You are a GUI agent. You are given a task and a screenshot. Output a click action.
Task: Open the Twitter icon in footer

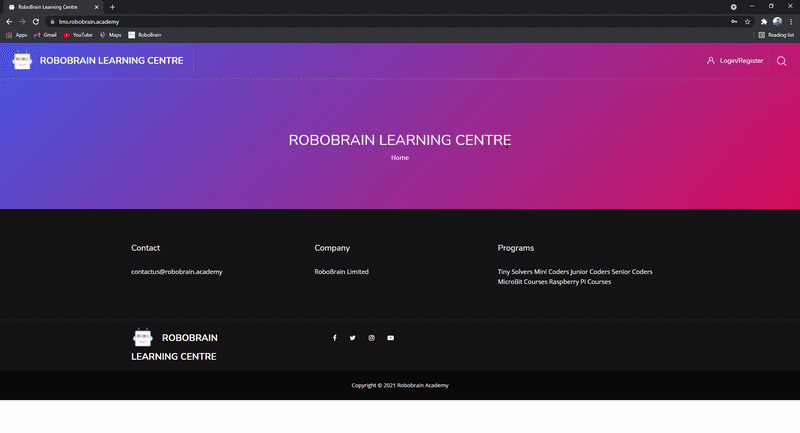[x=353, y=338]
